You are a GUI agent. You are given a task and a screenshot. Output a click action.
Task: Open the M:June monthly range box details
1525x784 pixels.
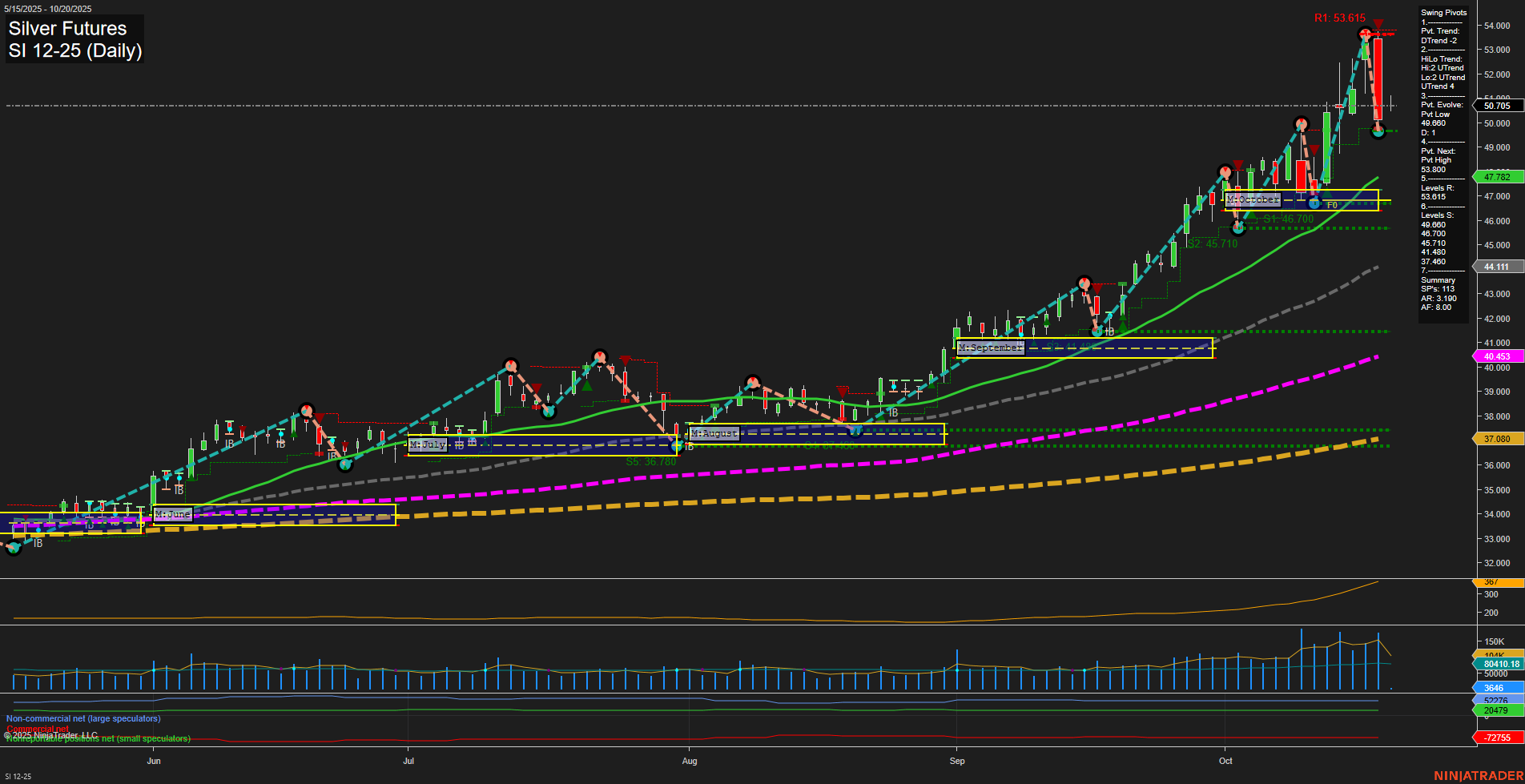point(173,513)
